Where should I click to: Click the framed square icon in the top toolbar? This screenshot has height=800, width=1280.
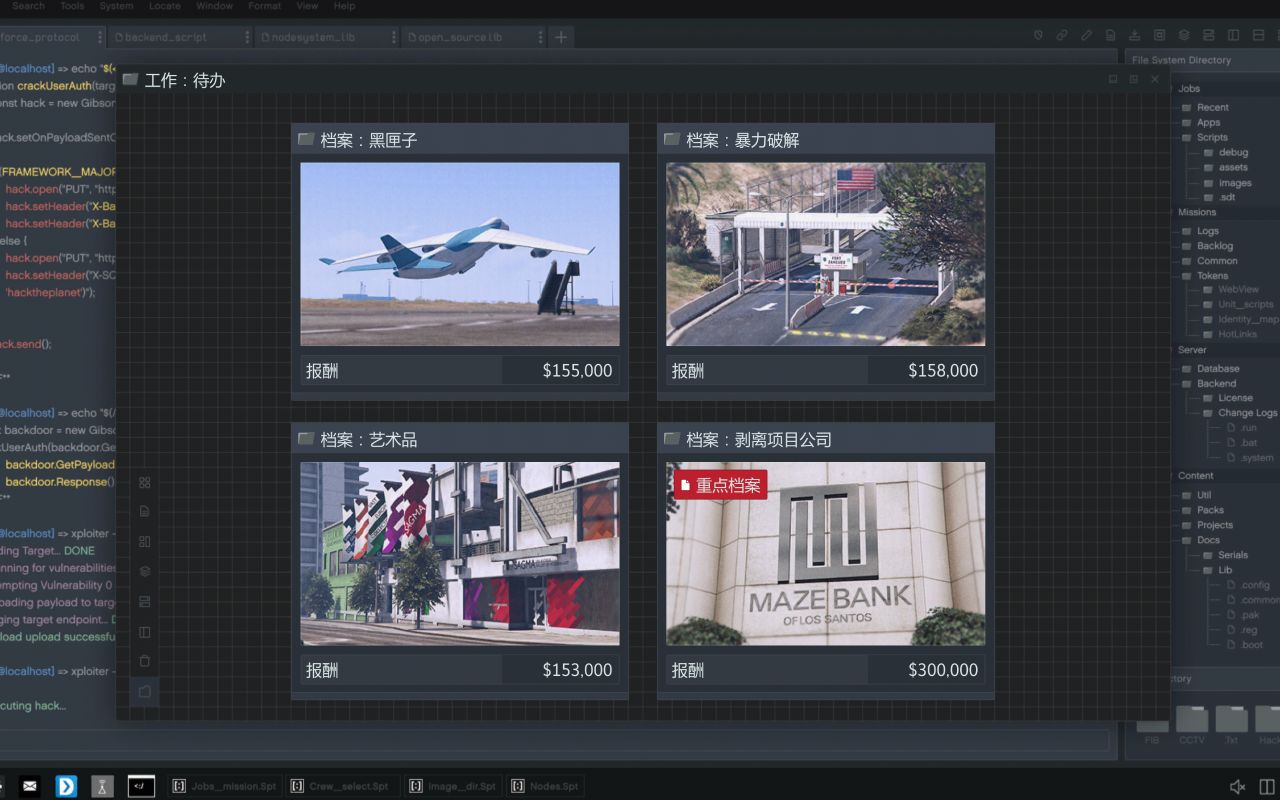coord(1160,36)
